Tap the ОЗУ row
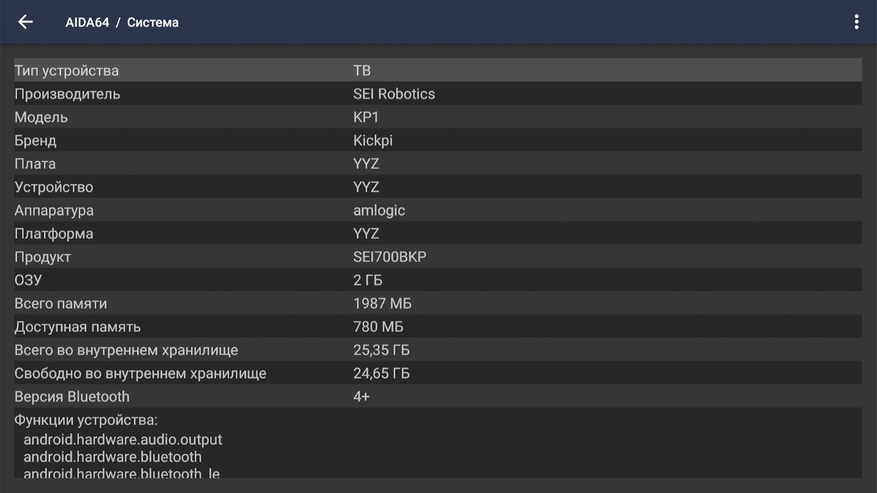The height and width of the screenshot is (493, 877). [437, 280]
